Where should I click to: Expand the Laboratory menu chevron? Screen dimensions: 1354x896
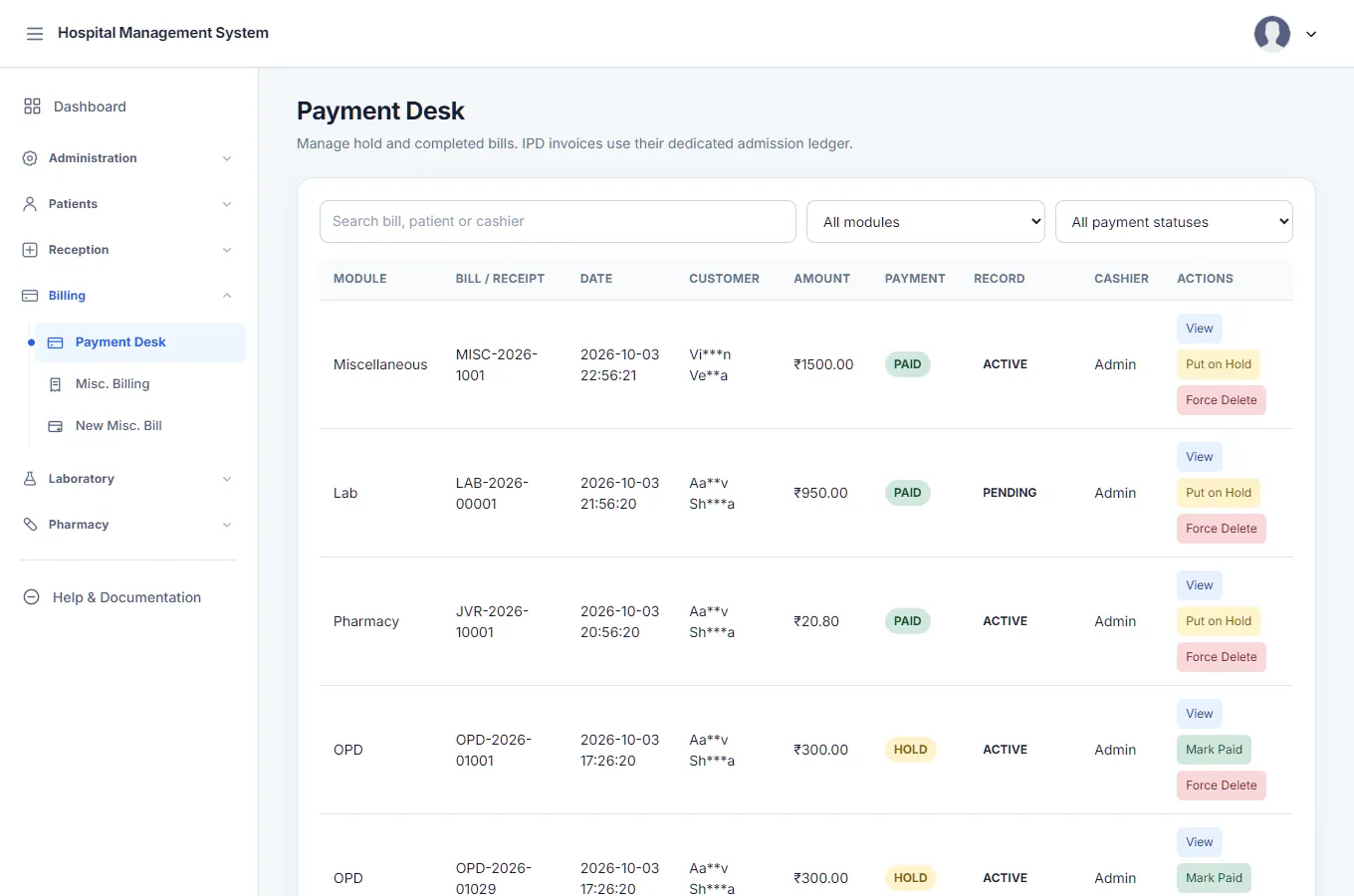(x=227, y=479)
